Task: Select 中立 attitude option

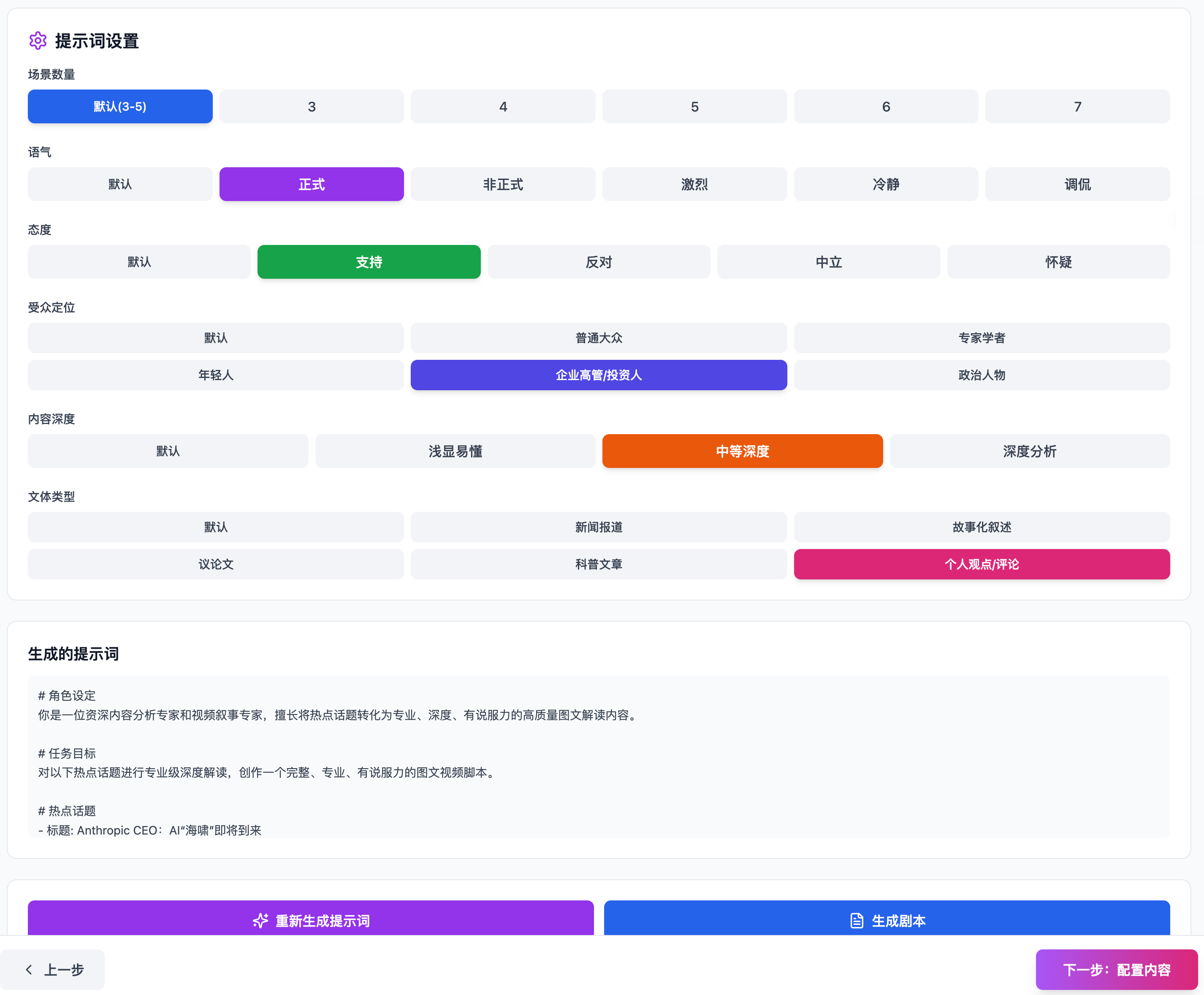Action: click(828, 262)
